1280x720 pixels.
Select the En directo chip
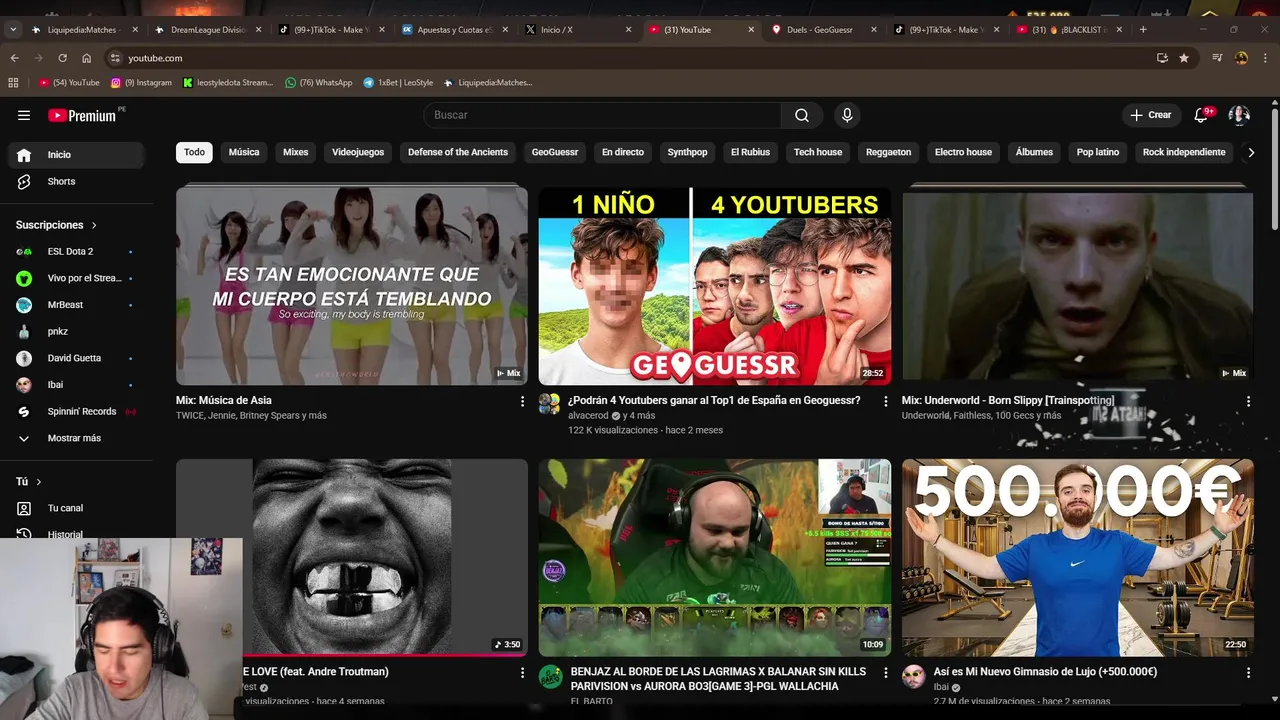click(x=623, y=152)
